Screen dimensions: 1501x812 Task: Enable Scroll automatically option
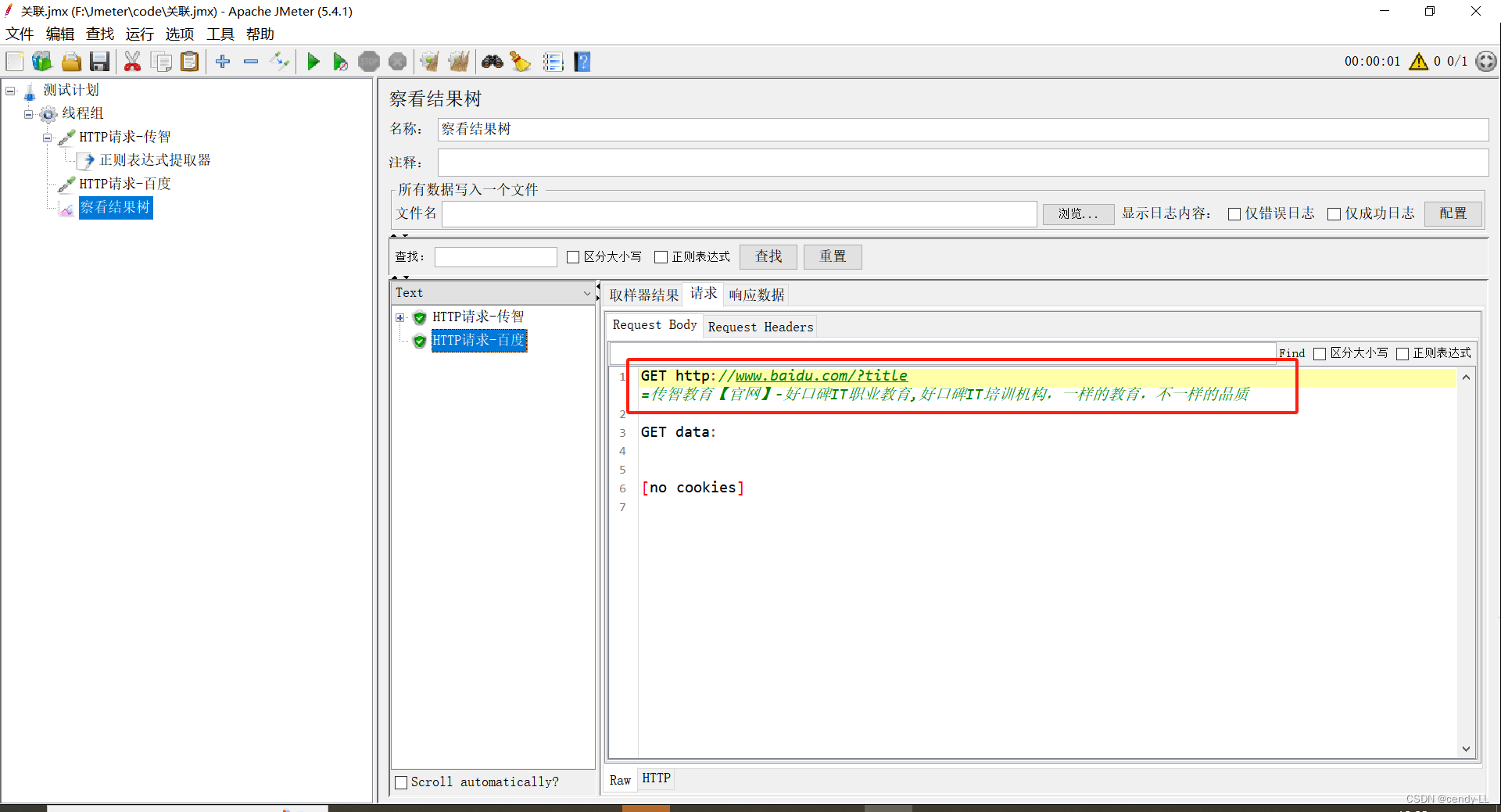(x=402, y=782)
